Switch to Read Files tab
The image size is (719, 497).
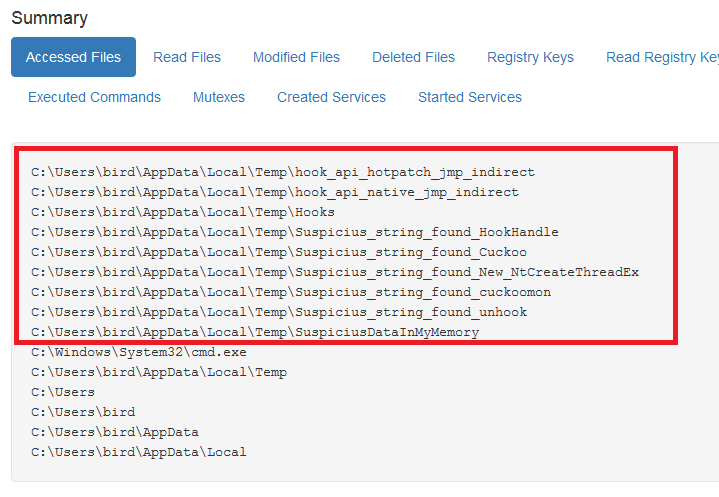187,57
